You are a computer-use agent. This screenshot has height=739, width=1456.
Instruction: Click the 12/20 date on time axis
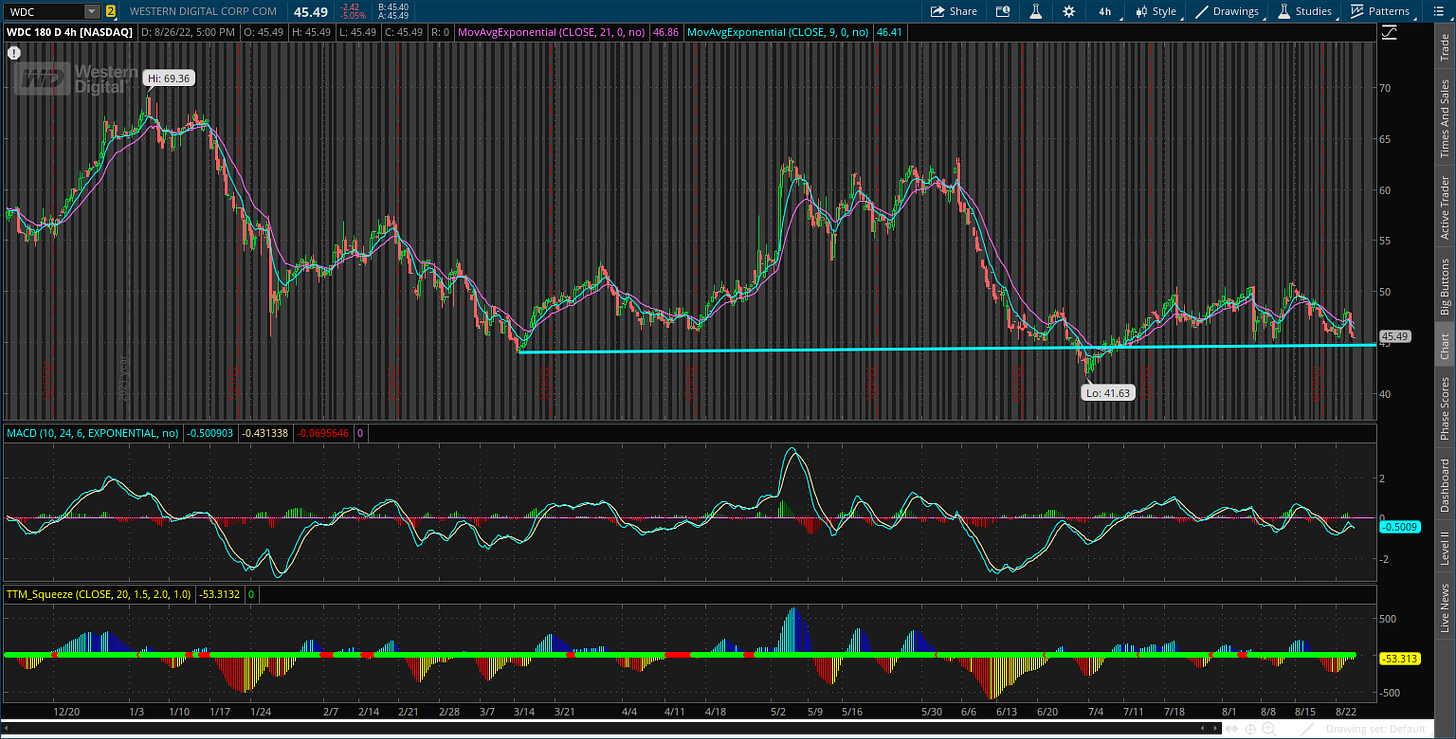pyautogui.click(x=67, y=711)
